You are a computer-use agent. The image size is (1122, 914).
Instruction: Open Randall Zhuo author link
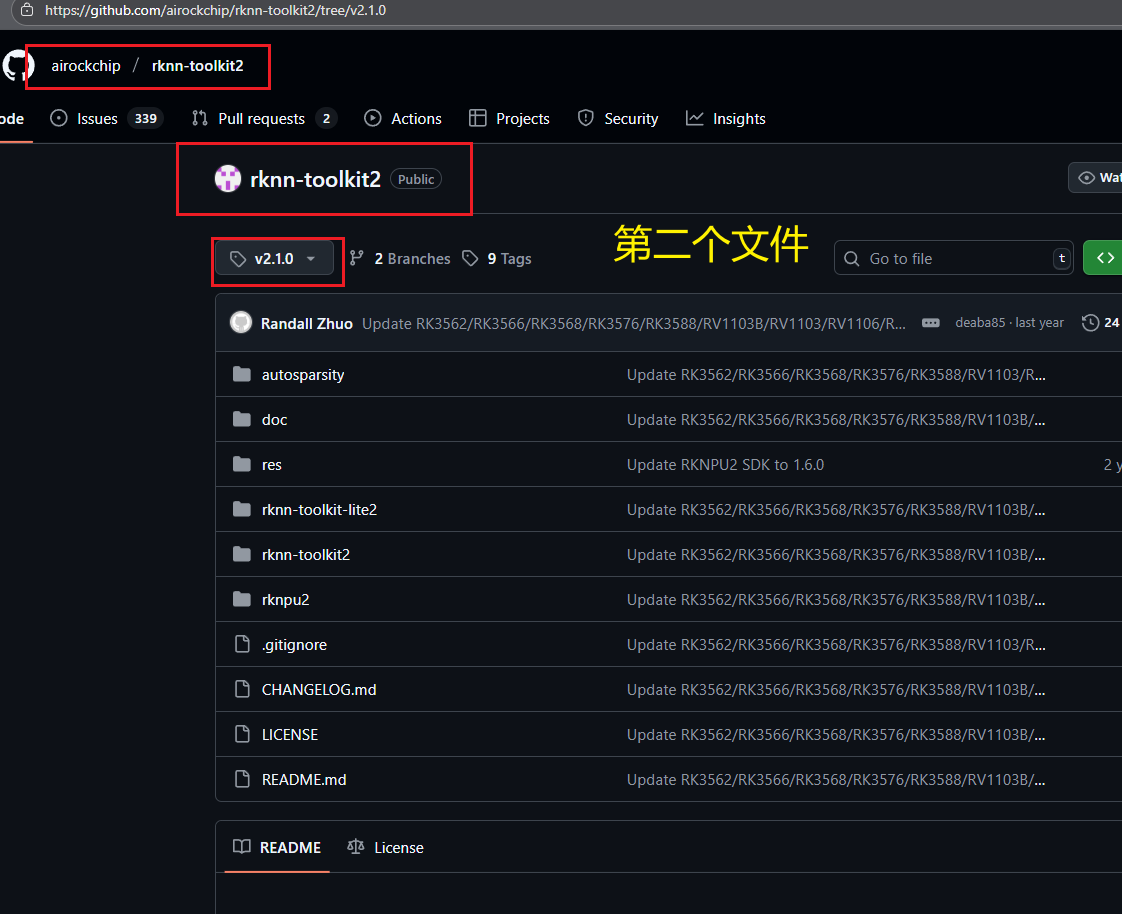click(306, 324)
